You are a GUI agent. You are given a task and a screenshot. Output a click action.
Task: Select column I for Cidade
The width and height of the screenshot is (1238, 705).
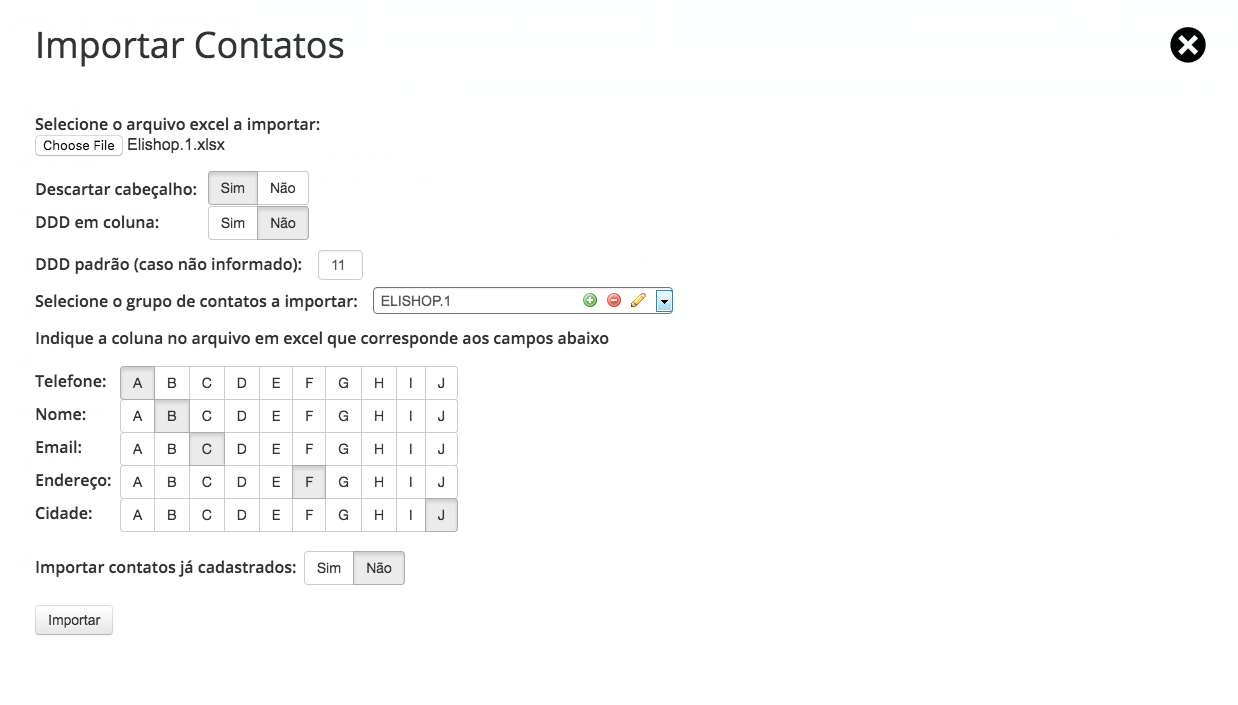click(410, 515)
